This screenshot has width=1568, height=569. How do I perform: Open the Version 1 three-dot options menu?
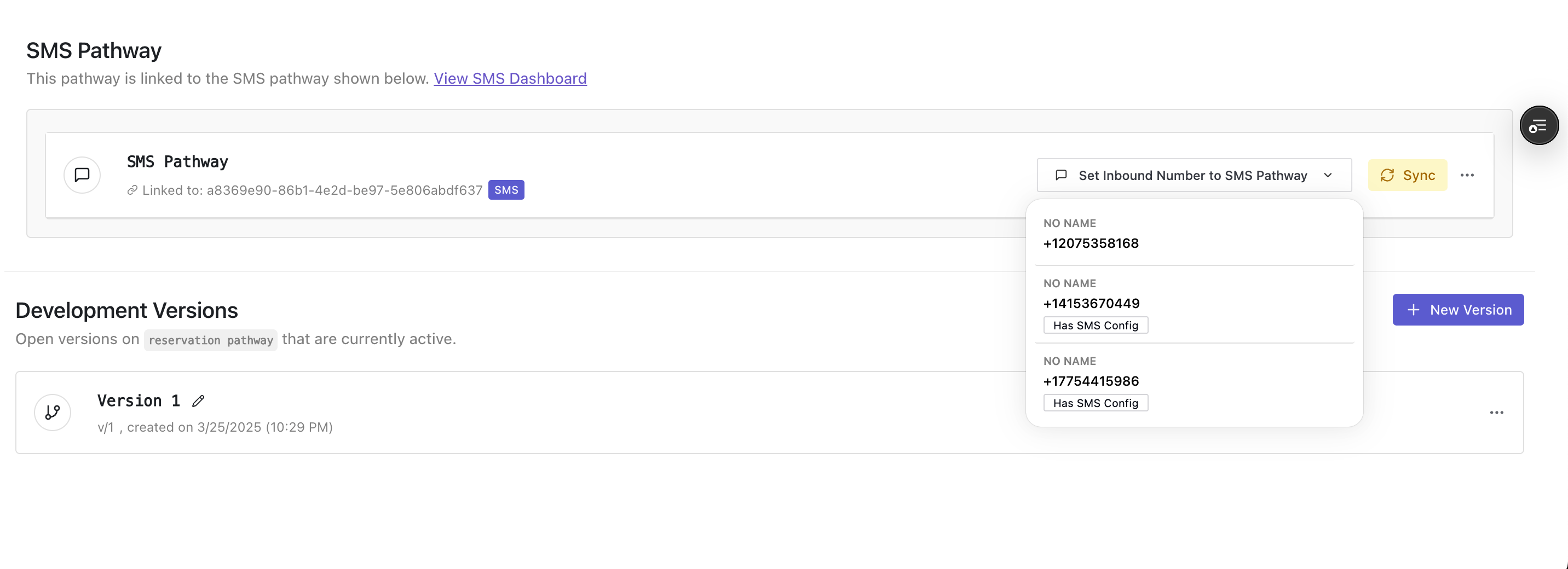click(1497, 413)
